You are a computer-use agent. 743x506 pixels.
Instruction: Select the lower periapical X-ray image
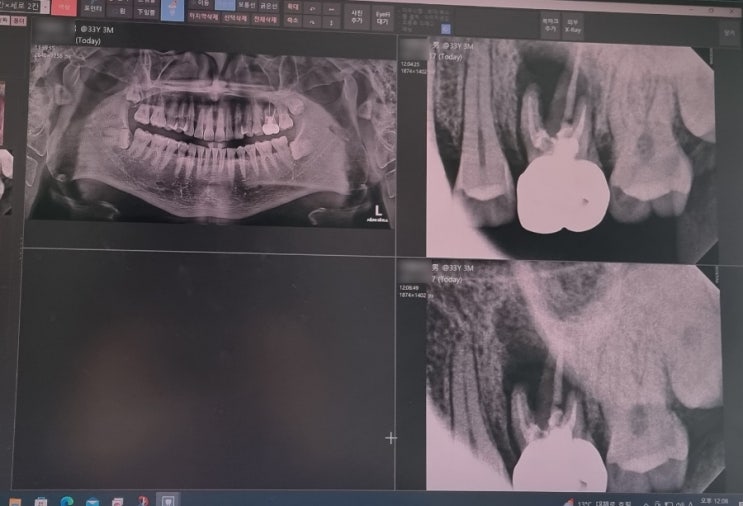574,377
